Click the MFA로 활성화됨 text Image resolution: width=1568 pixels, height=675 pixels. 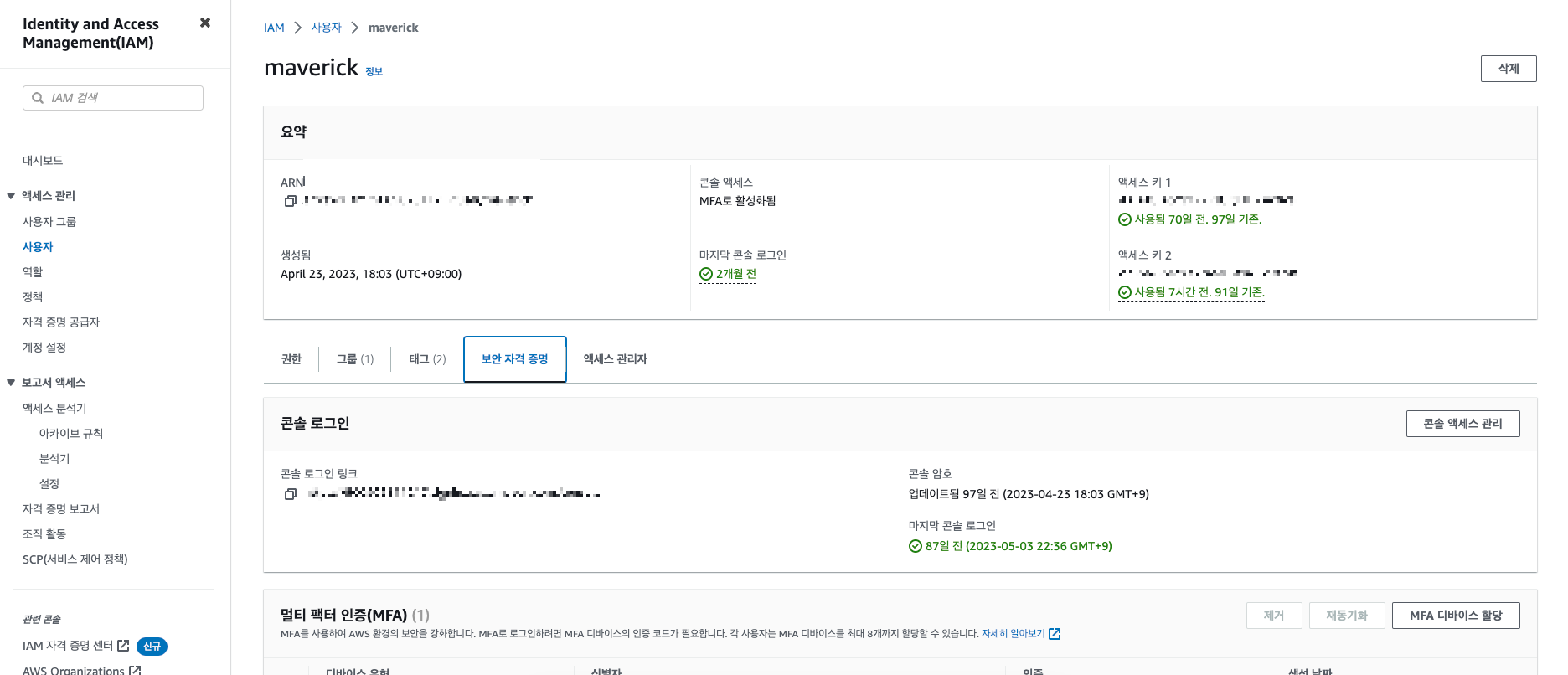pos(738,201)
